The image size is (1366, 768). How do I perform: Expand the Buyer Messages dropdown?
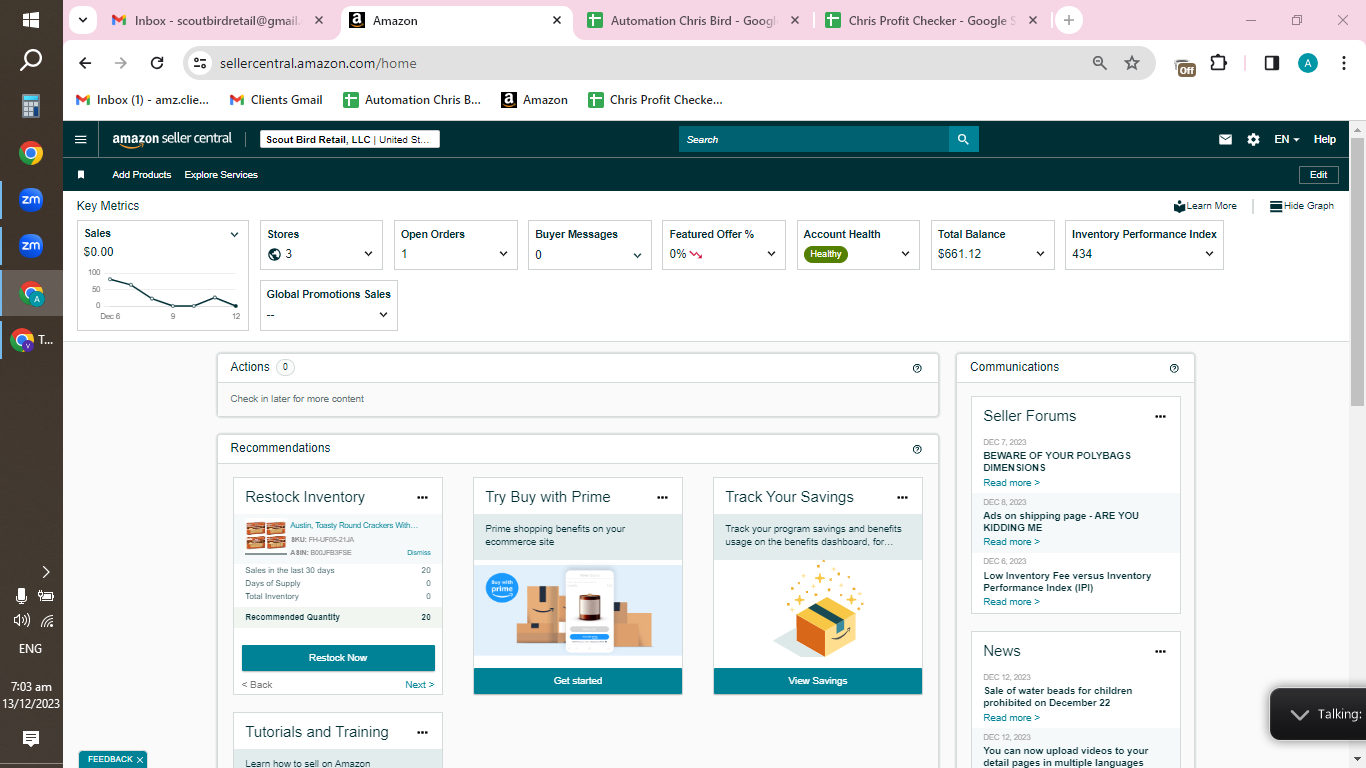[x=637, y=255]
